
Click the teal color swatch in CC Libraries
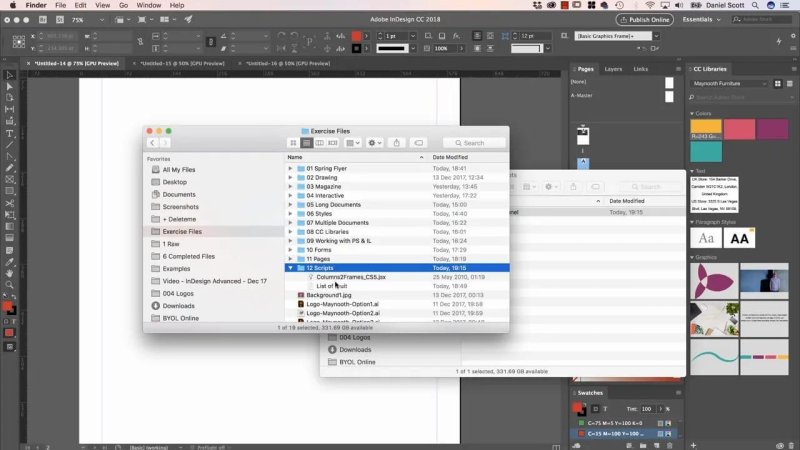tap(706, 152)
